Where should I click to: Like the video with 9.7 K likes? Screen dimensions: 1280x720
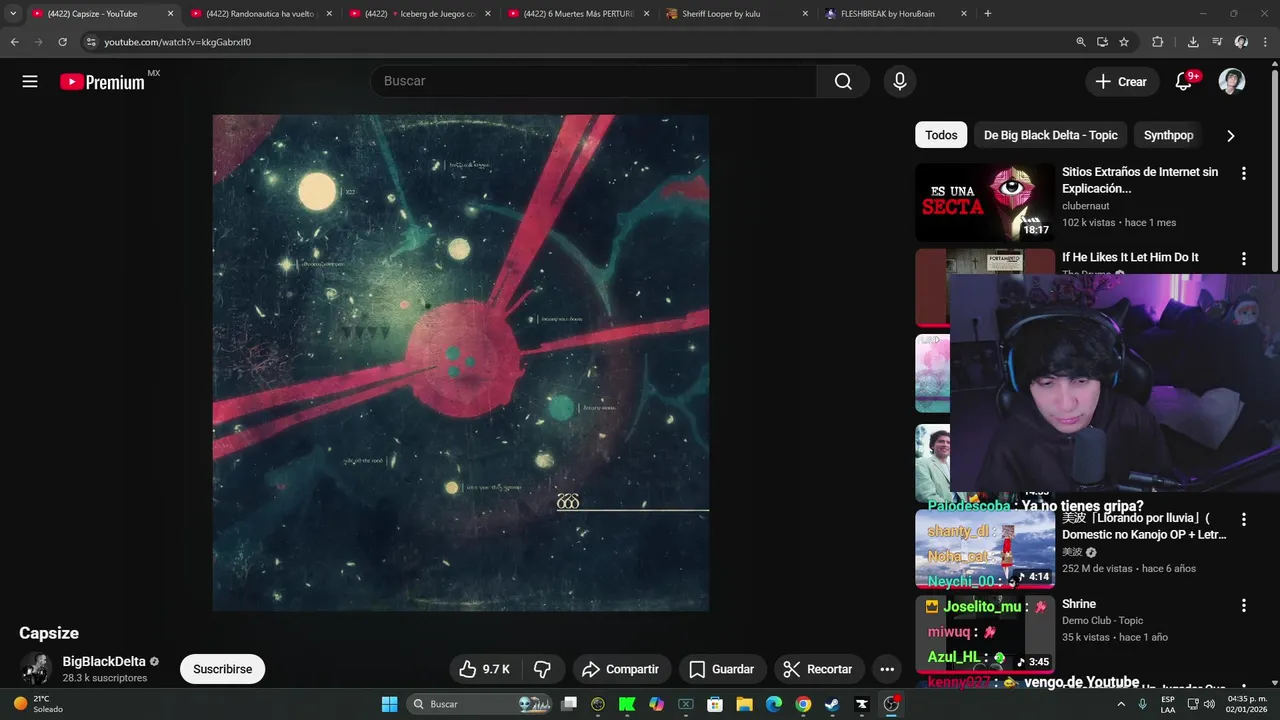[x=485, y=669]
